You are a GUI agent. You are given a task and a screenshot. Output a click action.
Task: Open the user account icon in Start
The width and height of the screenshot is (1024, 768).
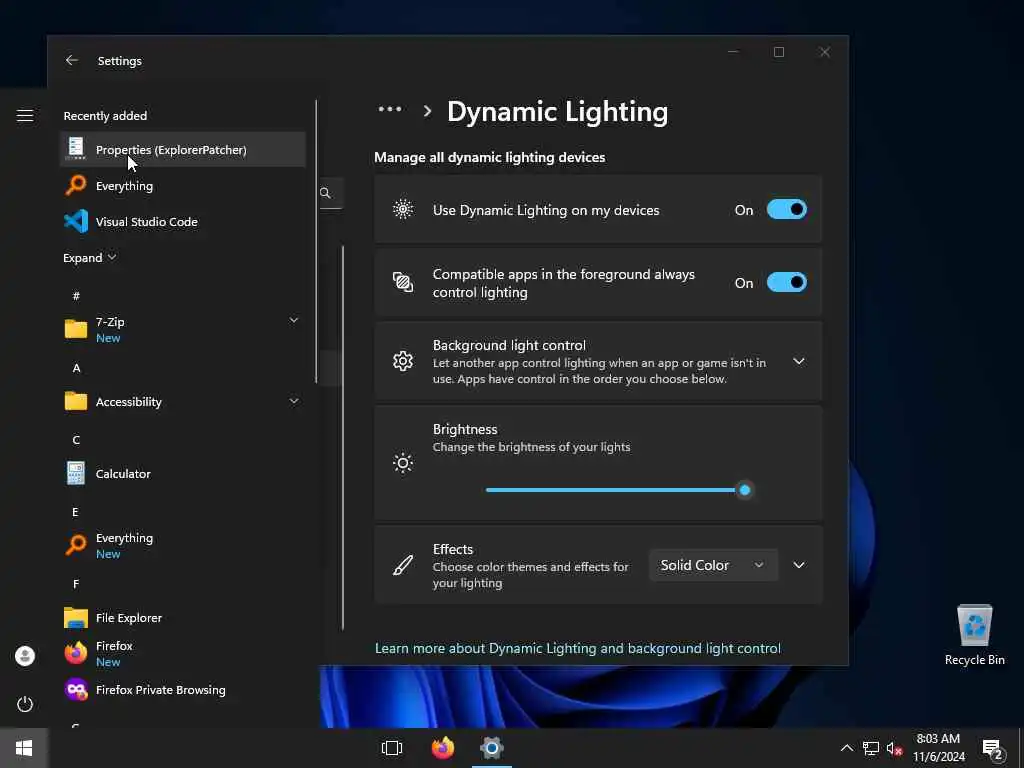(25, 656)
